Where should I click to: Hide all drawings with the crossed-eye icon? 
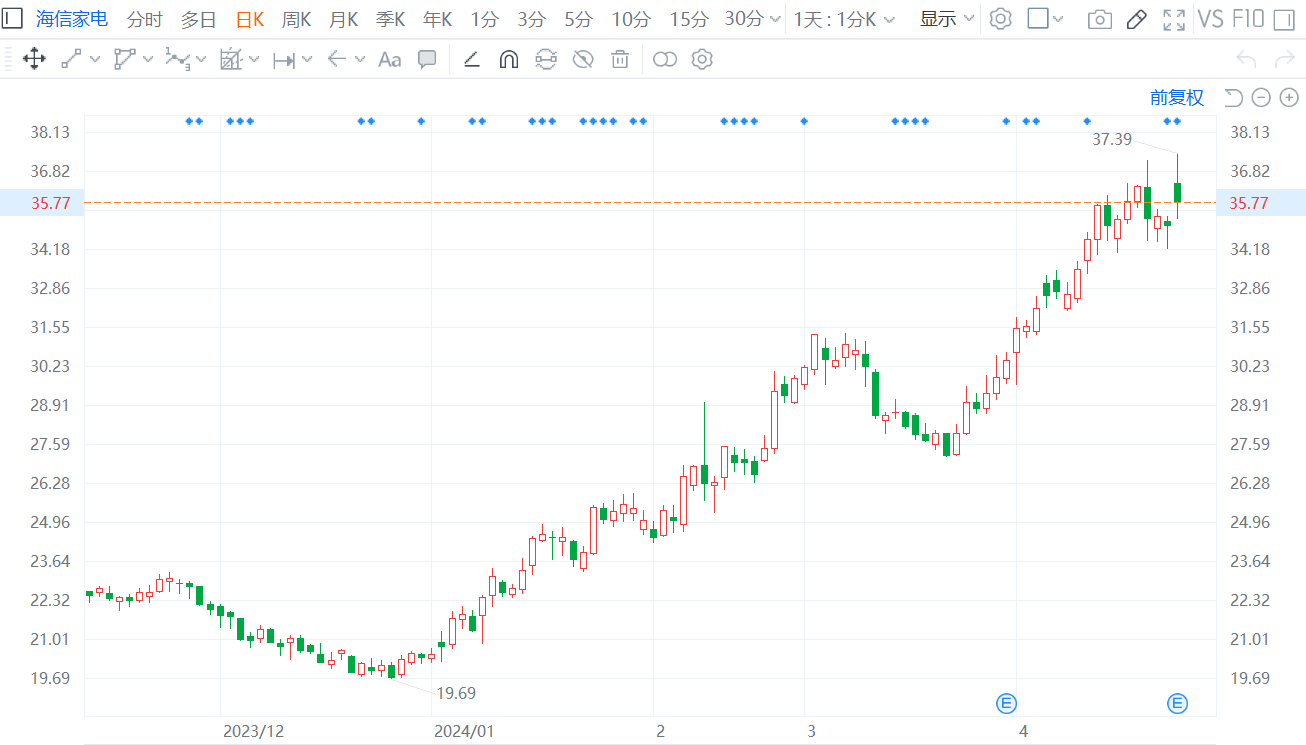click(583, 60)
